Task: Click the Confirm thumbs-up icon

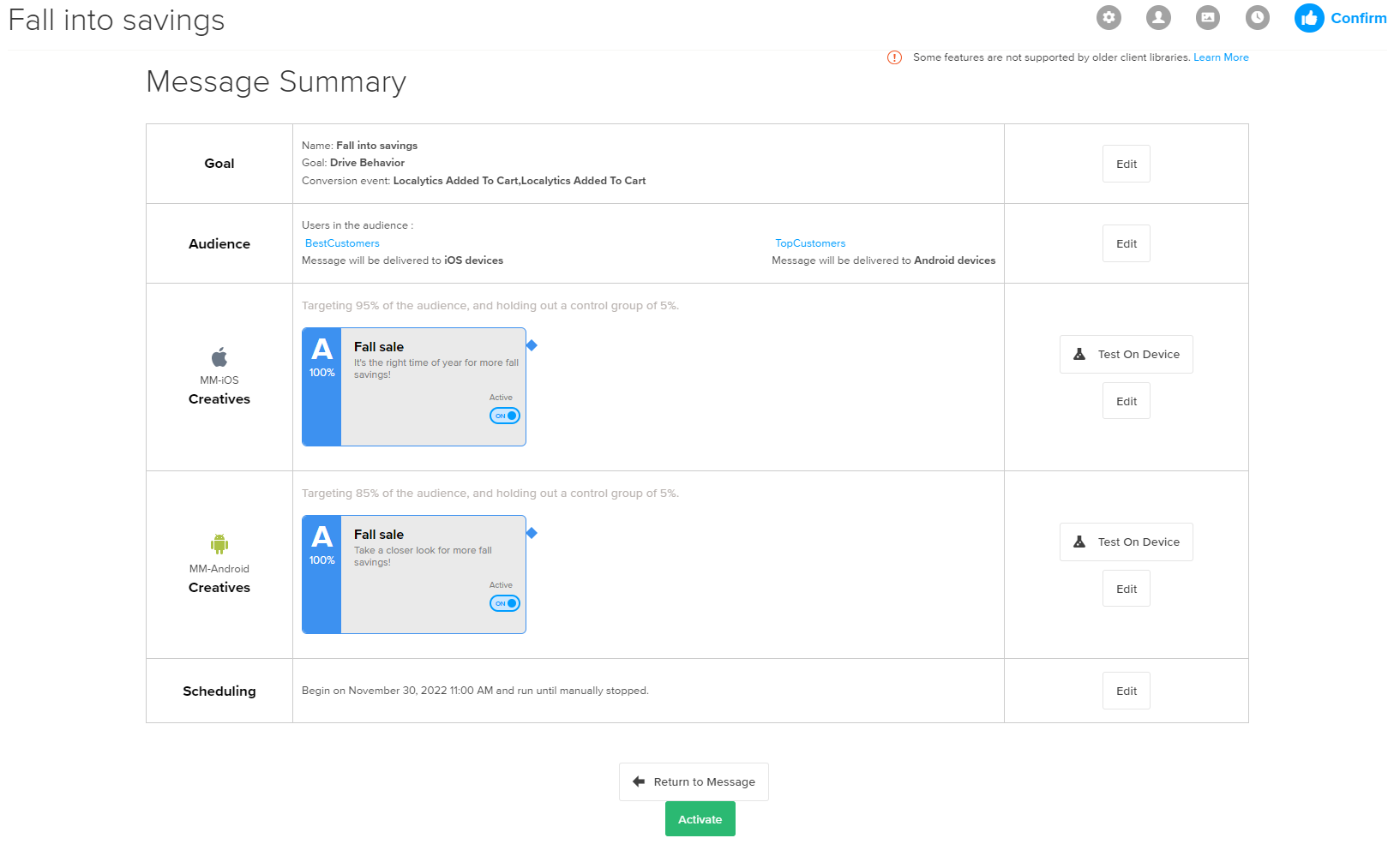Action: [x=1309, y=18]
